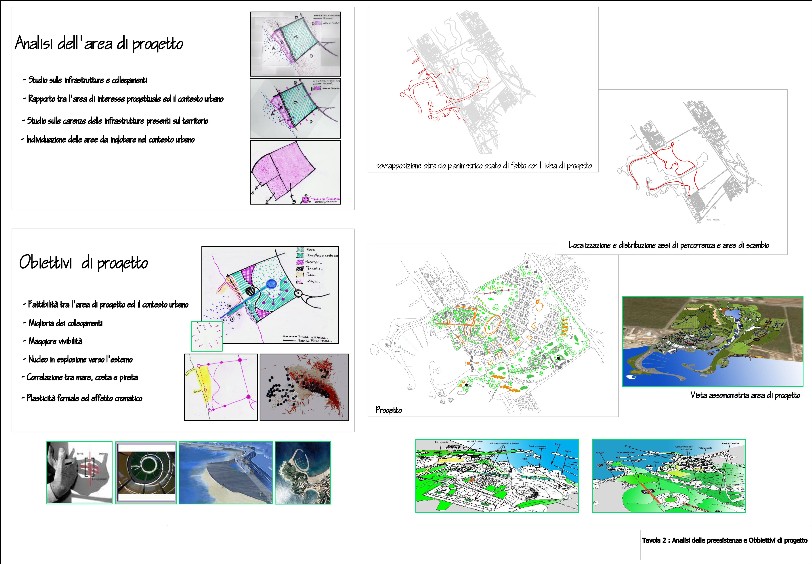Viewport: 812px width, 564px height.
Task: Select the "Fattibilità tra l'area di progetto" line
Action: pos(106,305)
